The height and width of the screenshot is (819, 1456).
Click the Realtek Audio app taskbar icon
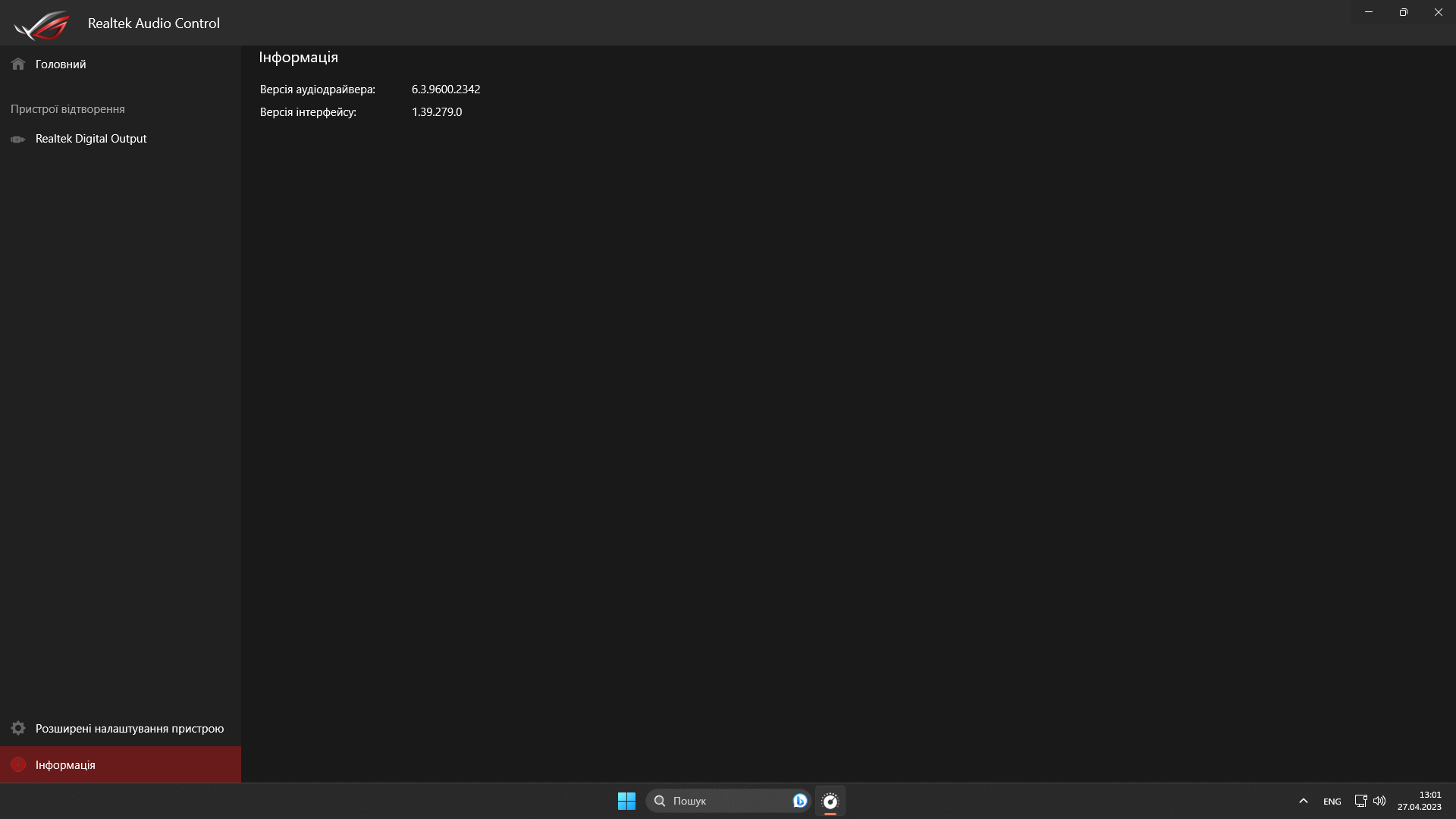830,801
